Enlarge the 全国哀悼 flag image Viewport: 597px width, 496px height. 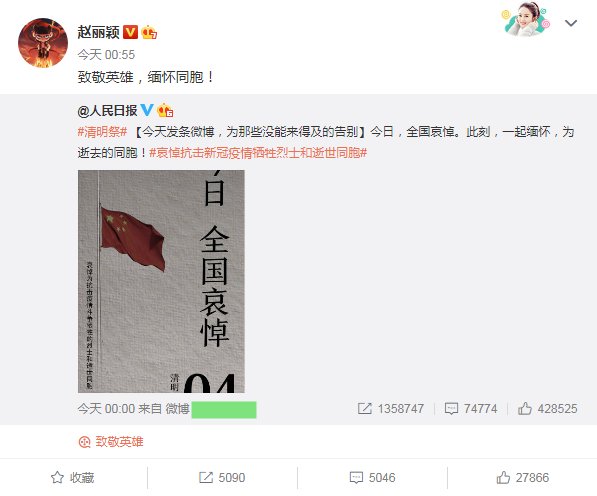[x=161, y=281]
